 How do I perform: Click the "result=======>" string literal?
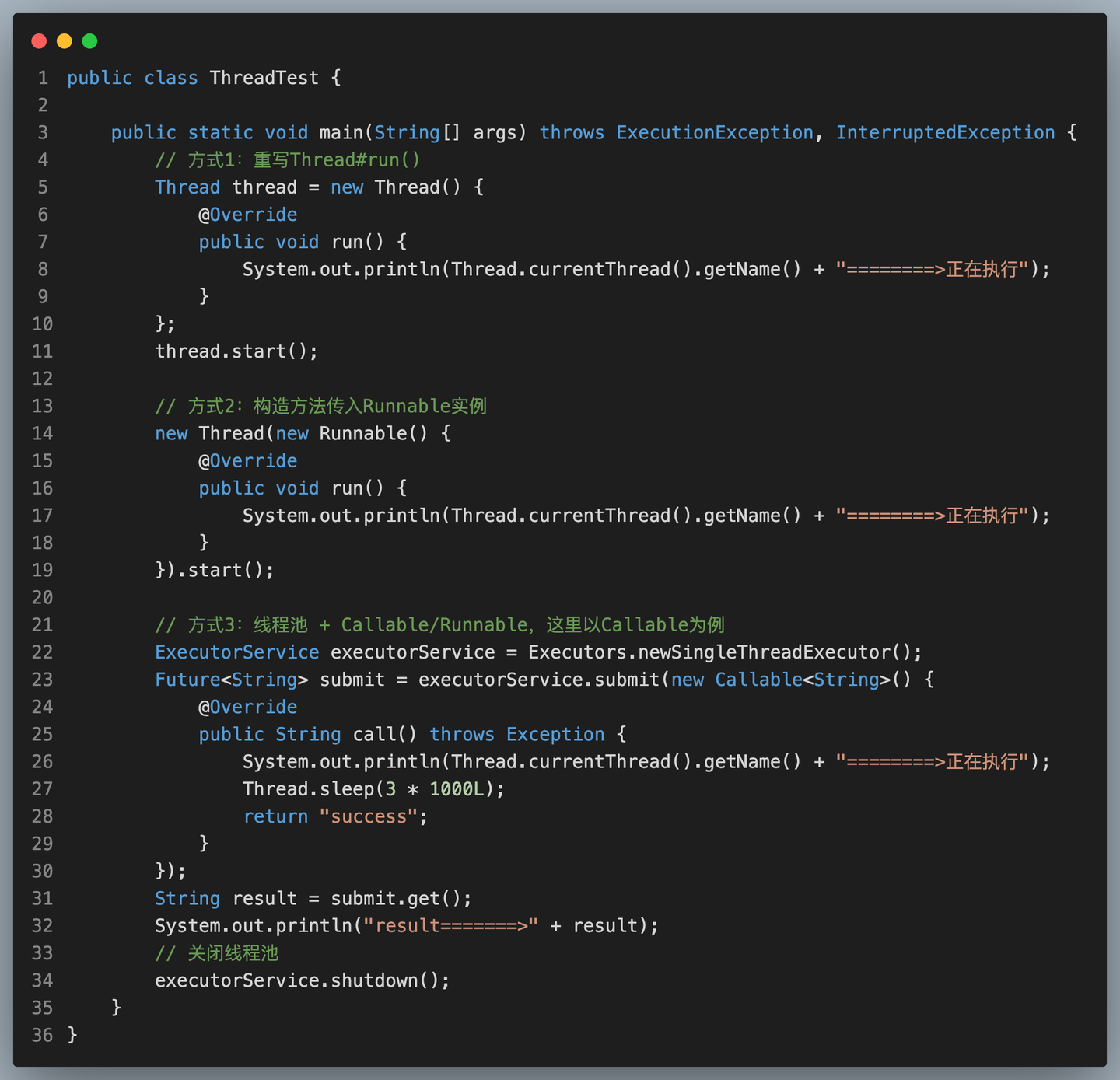click(x=450, y=926)
